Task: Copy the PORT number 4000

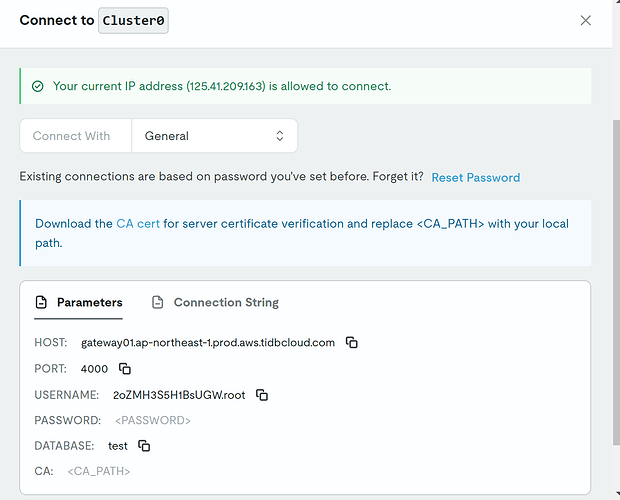Action: [x=125, y=369]
